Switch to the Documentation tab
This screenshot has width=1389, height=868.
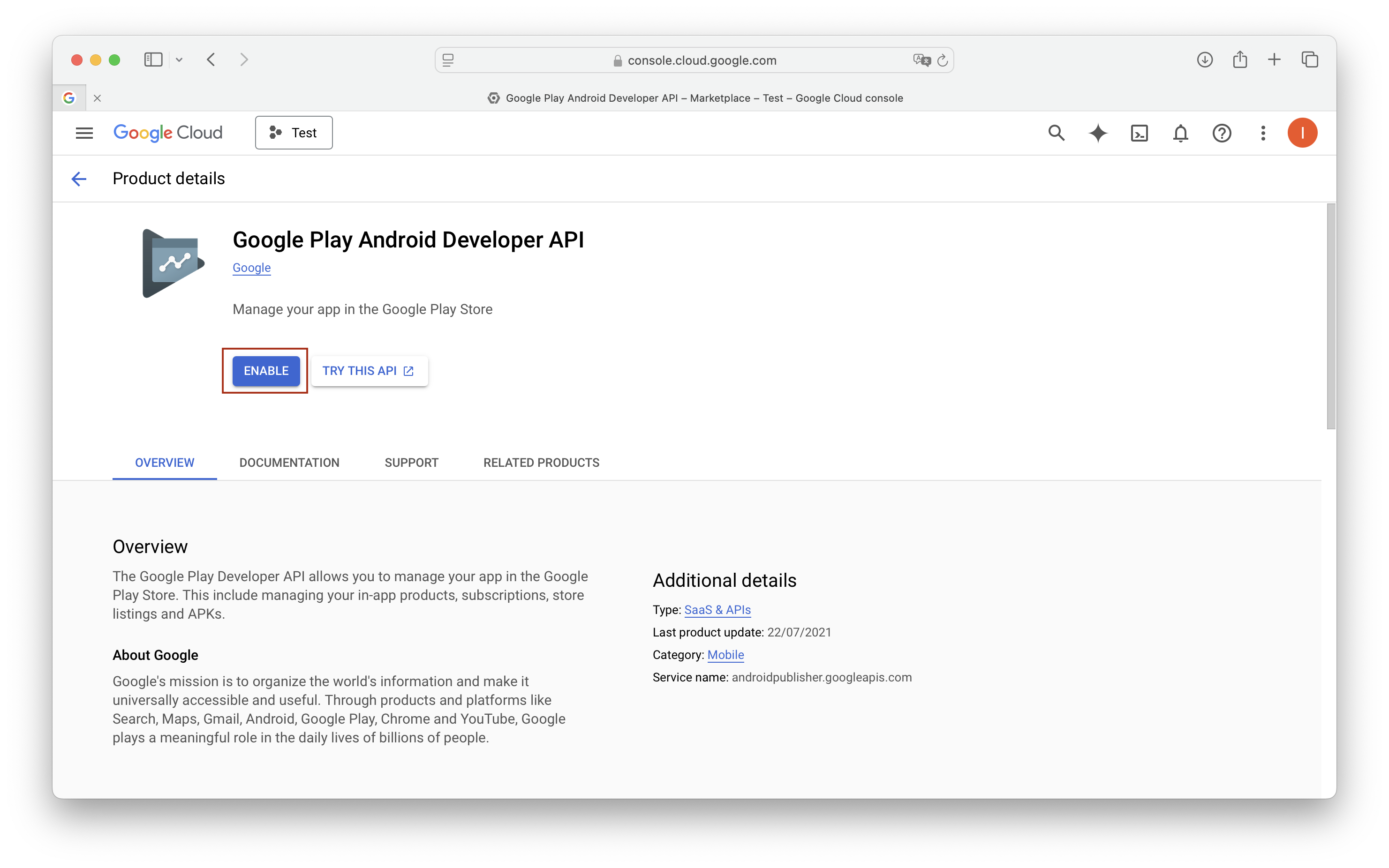(289, 463)
